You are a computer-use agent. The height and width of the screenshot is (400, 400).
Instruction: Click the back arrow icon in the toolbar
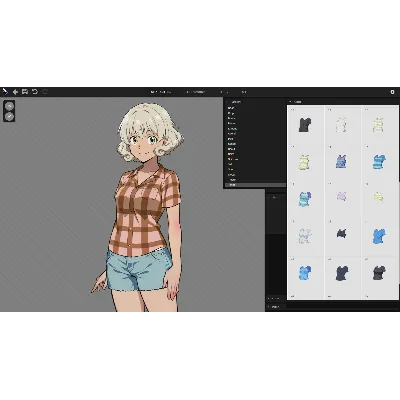pos(15,92)
